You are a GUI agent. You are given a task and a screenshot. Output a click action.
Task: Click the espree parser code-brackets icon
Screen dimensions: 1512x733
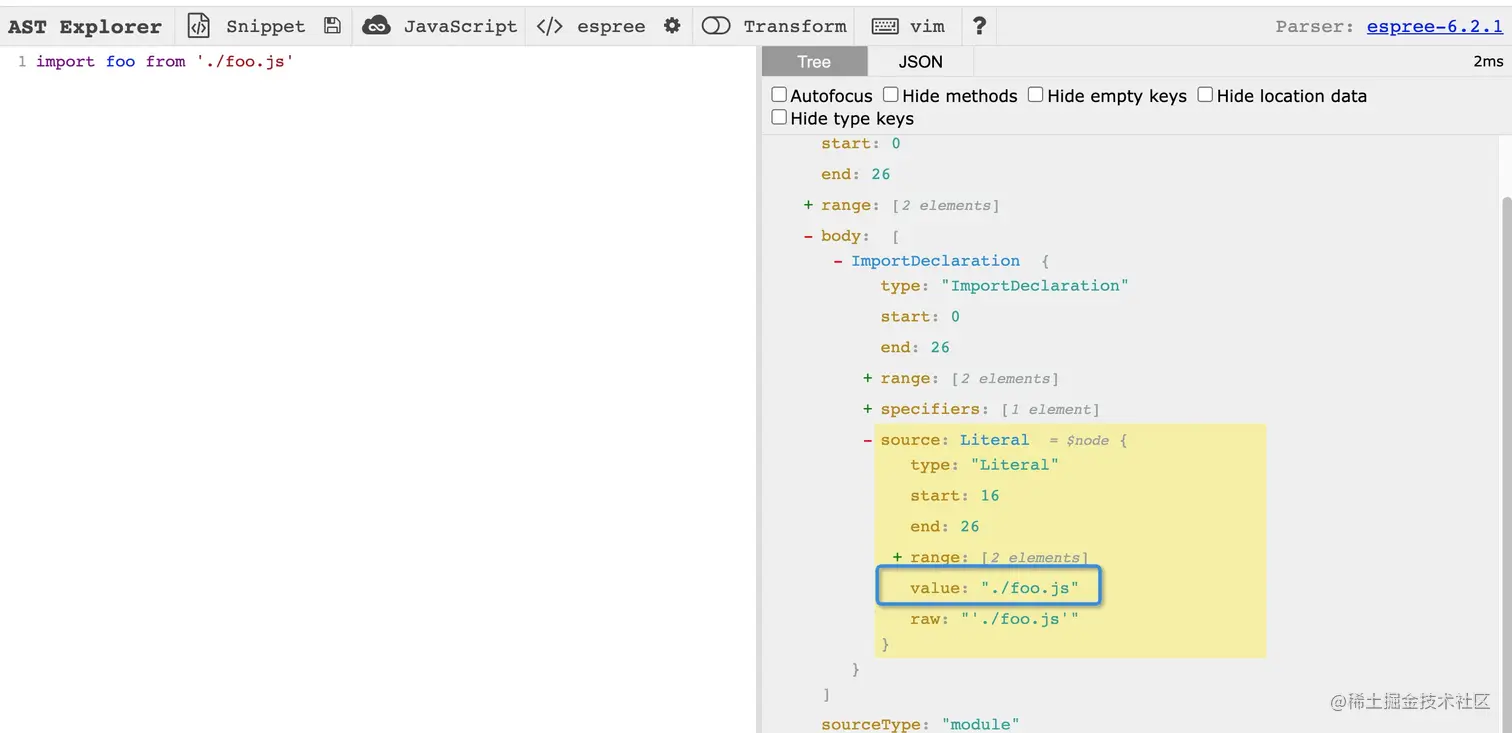[550, 26]
